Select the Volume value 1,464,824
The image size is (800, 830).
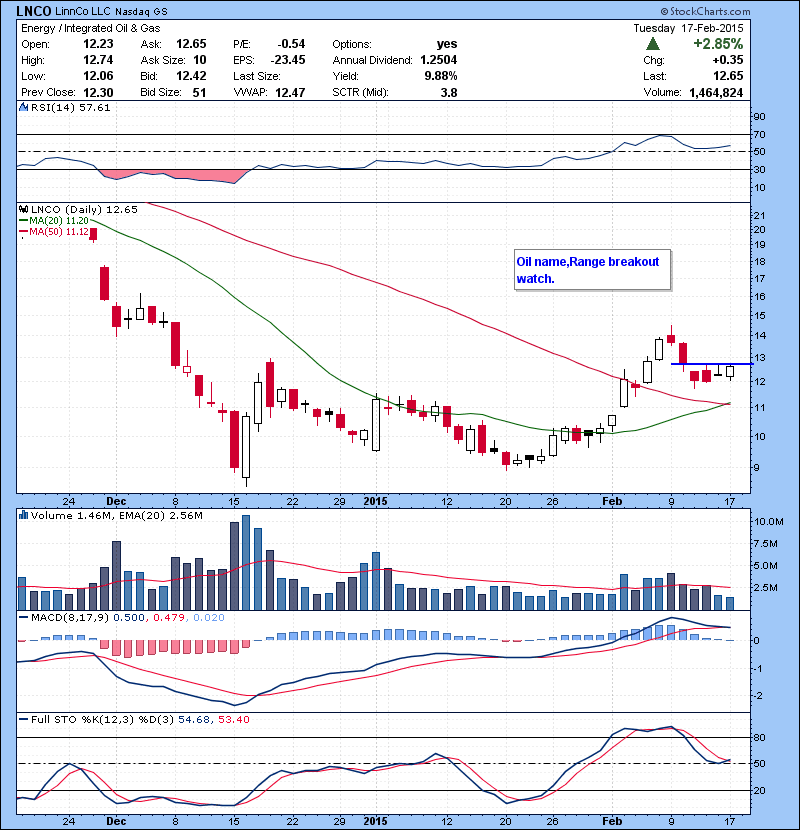tap(716, 92)
